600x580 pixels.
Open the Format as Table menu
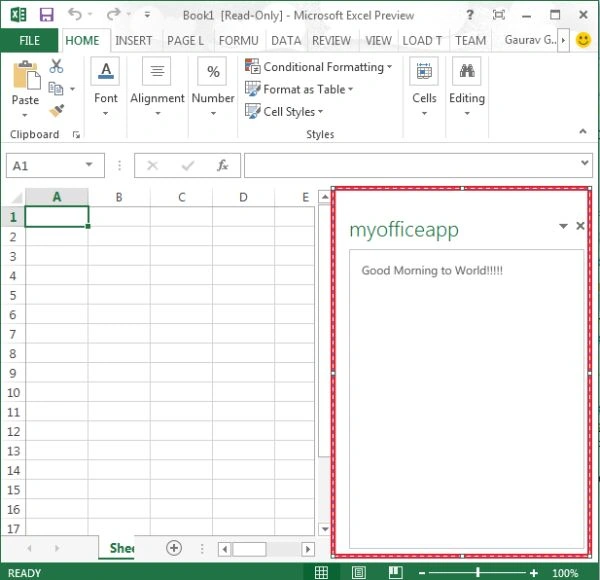point(299,89)
